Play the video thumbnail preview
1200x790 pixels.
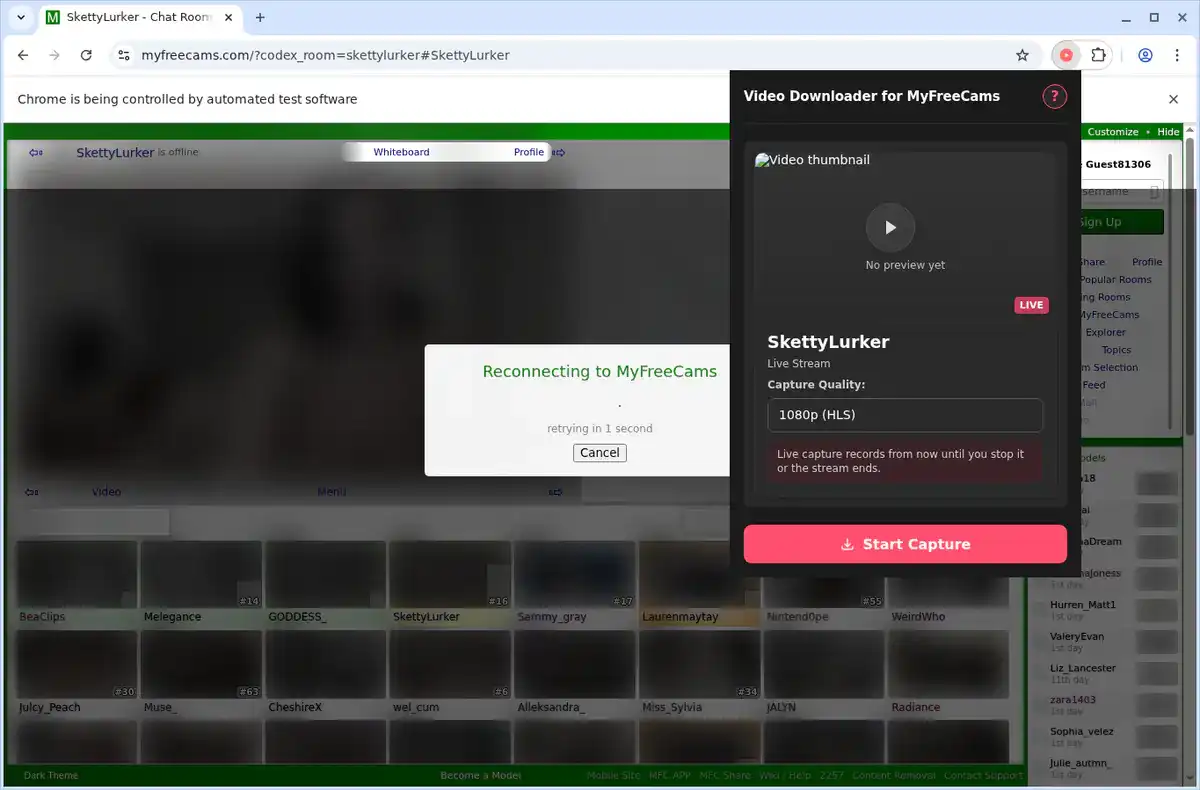pos(890,227)
